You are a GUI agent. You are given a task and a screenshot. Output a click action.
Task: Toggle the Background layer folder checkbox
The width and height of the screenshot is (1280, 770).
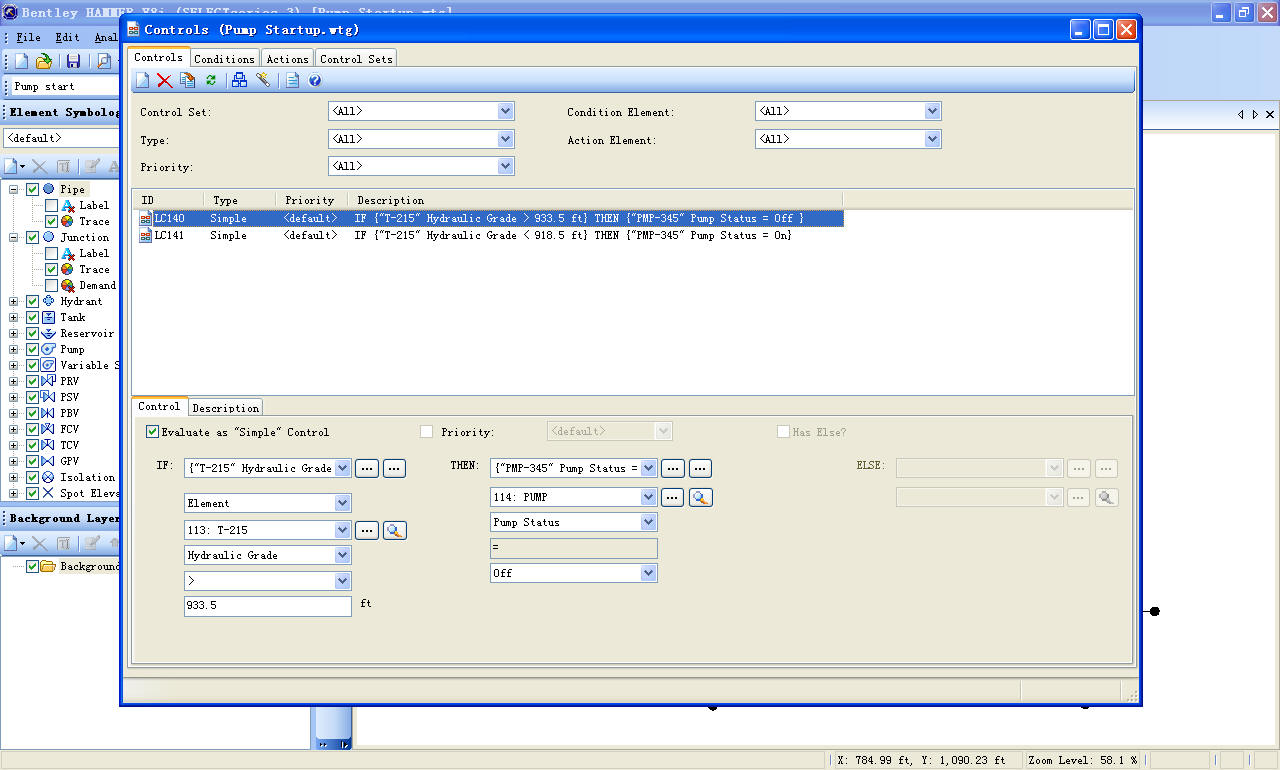[33, 566]
